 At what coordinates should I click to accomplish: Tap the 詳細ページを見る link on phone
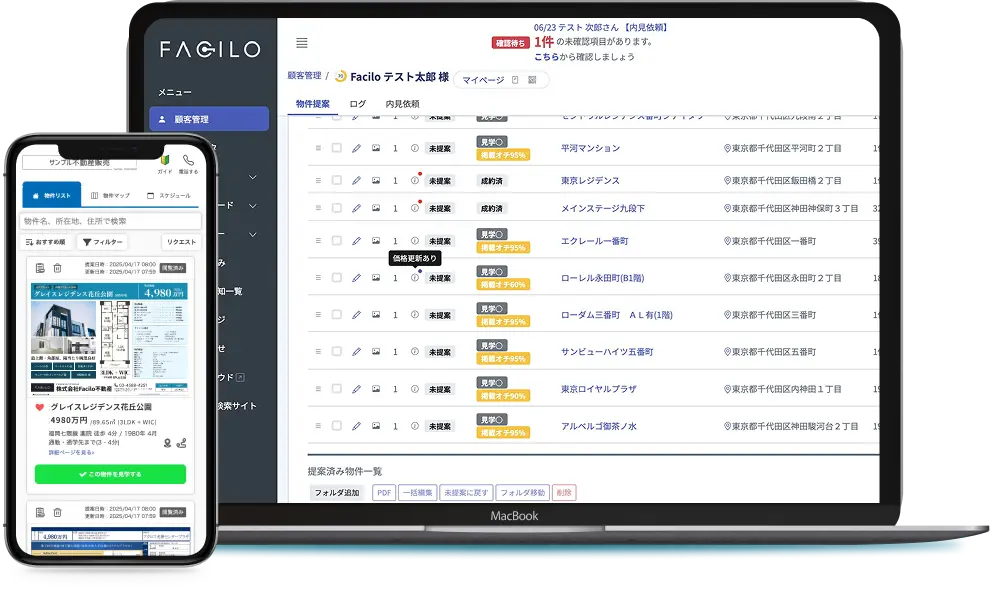click(x=71, y=453)
